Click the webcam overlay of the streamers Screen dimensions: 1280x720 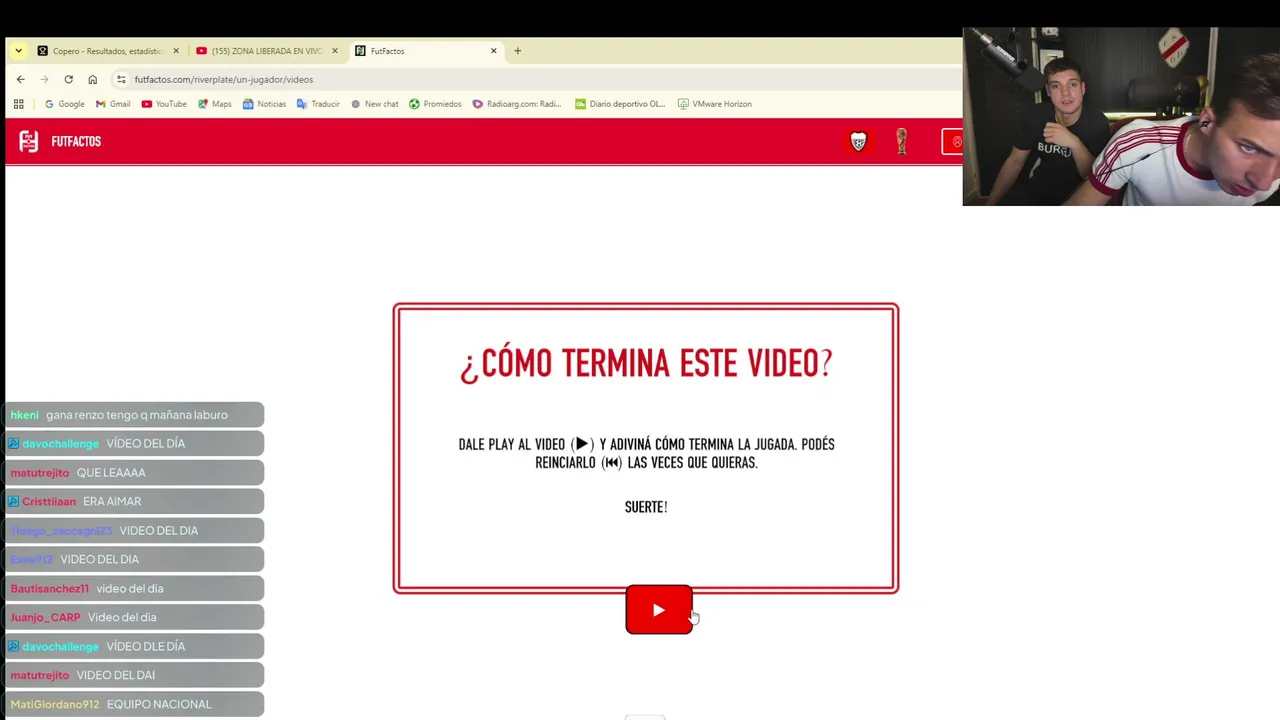[x=1121, y=116]
